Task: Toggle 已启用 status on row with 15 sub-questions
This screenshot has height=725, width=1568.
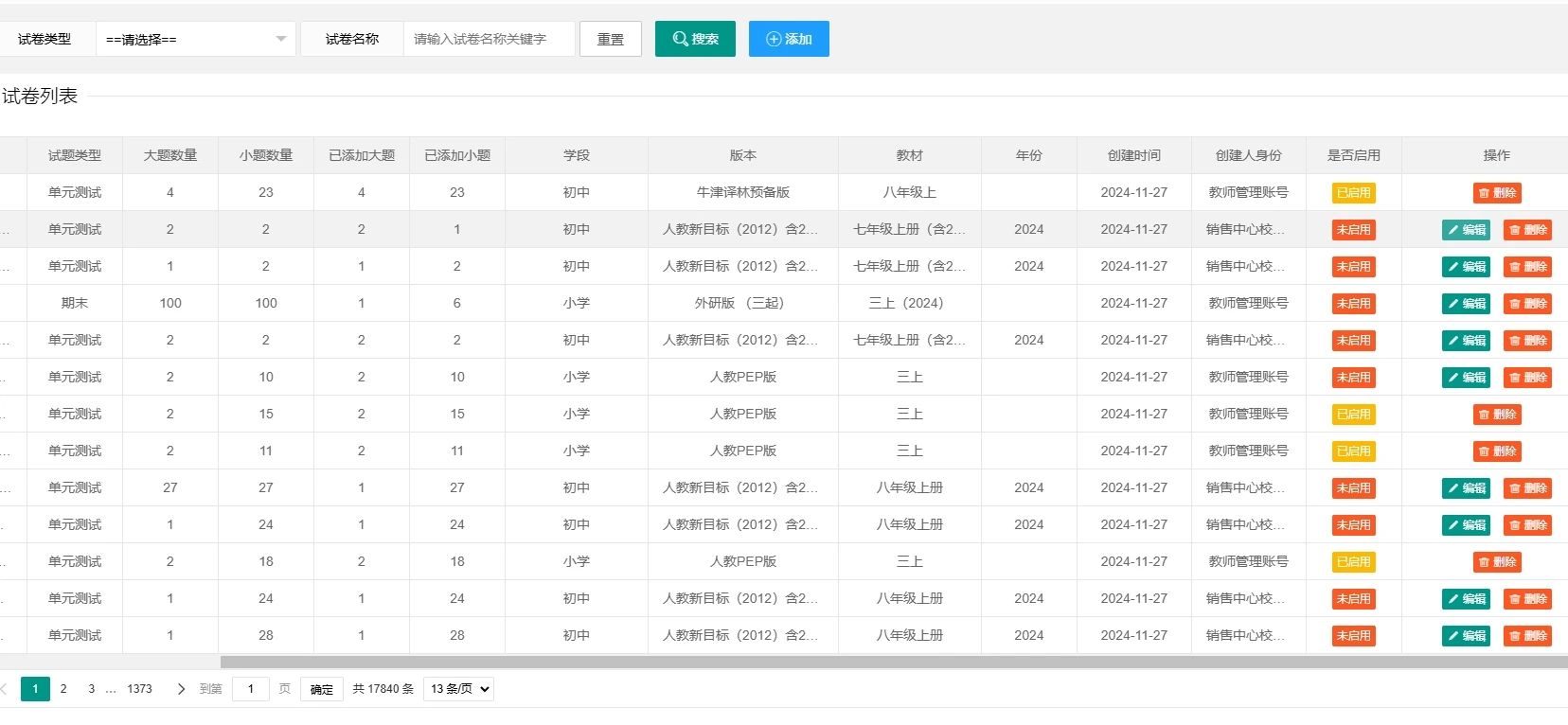Action: pyautogui.click(x=1353, y=415)
